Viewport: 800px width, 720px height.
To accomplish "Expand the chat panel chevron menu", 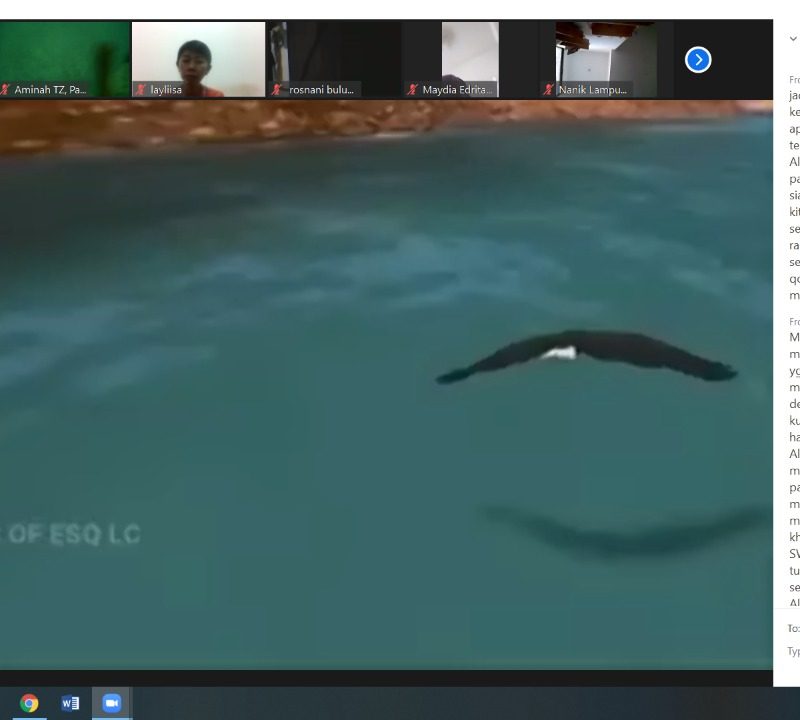I will [x=792, y=40].
